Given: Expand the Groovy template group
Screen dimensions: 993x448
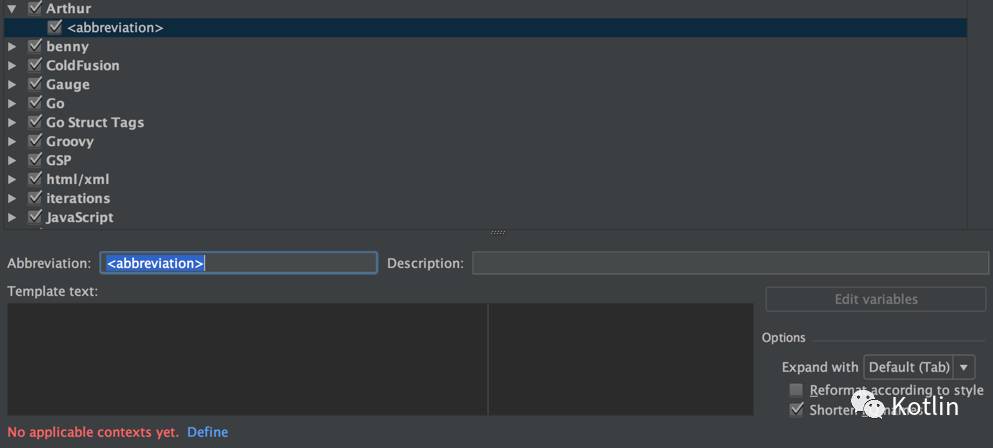Looking at the screenshot, I should pos(11,142).
